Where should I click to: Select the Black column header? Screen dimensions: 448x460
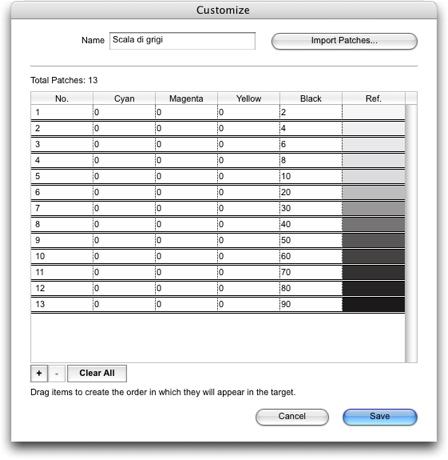(311, 99)
